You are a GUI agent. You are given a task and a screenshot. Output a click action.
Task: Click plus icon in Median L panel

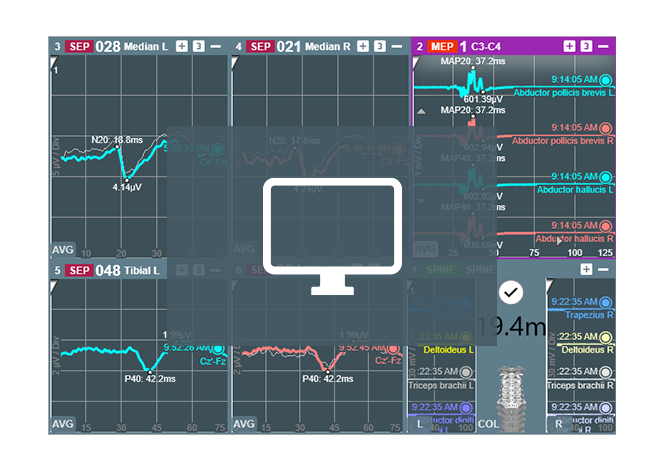[182, 46]
